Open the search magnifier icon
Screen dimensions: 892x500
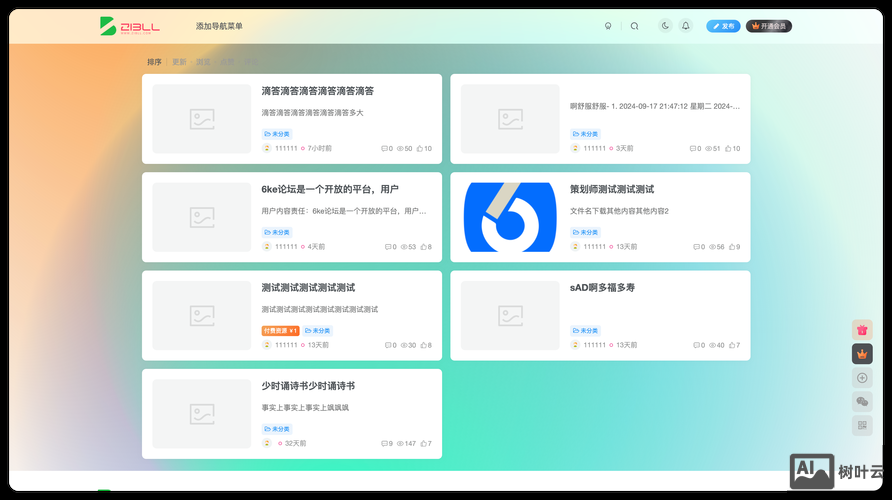pos(634,26)
